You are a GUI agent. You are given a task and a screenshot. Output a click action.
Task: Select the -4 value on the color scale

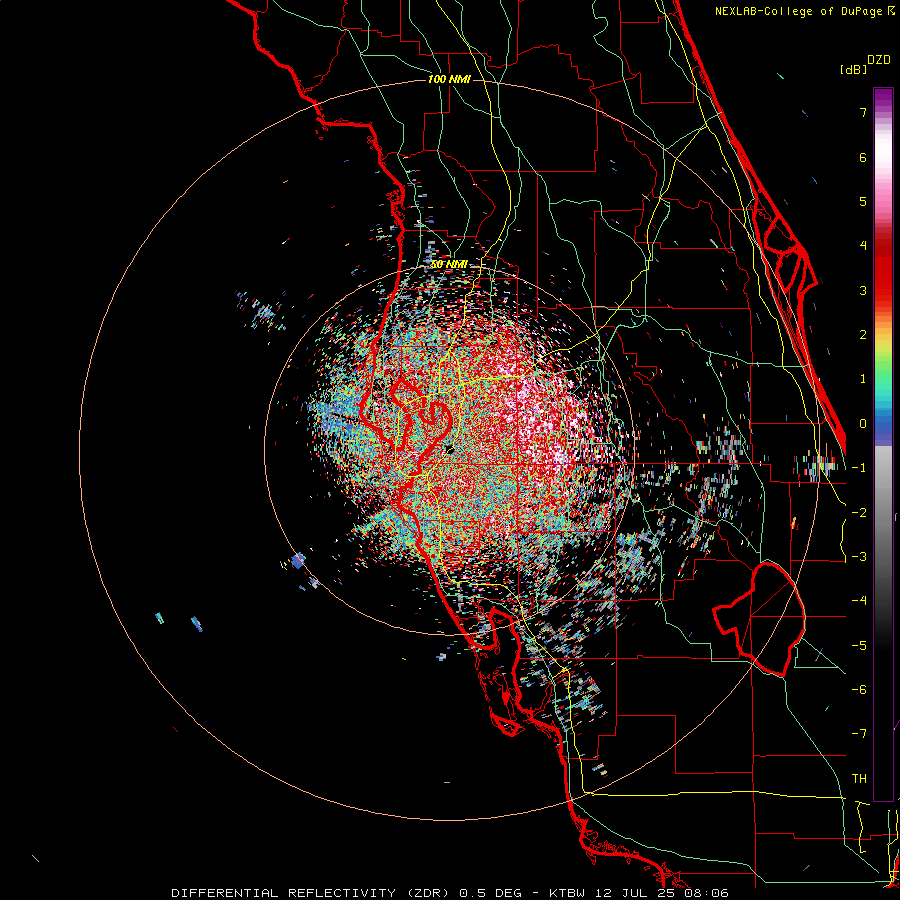click(x=859, y=601)
